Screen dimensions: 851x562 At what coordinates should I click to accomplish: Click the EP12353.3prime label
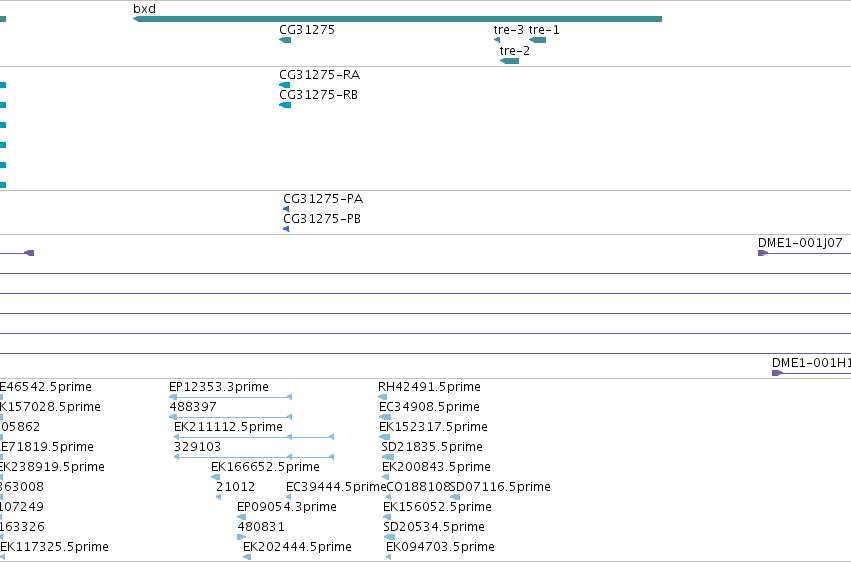tap(219, 387)
